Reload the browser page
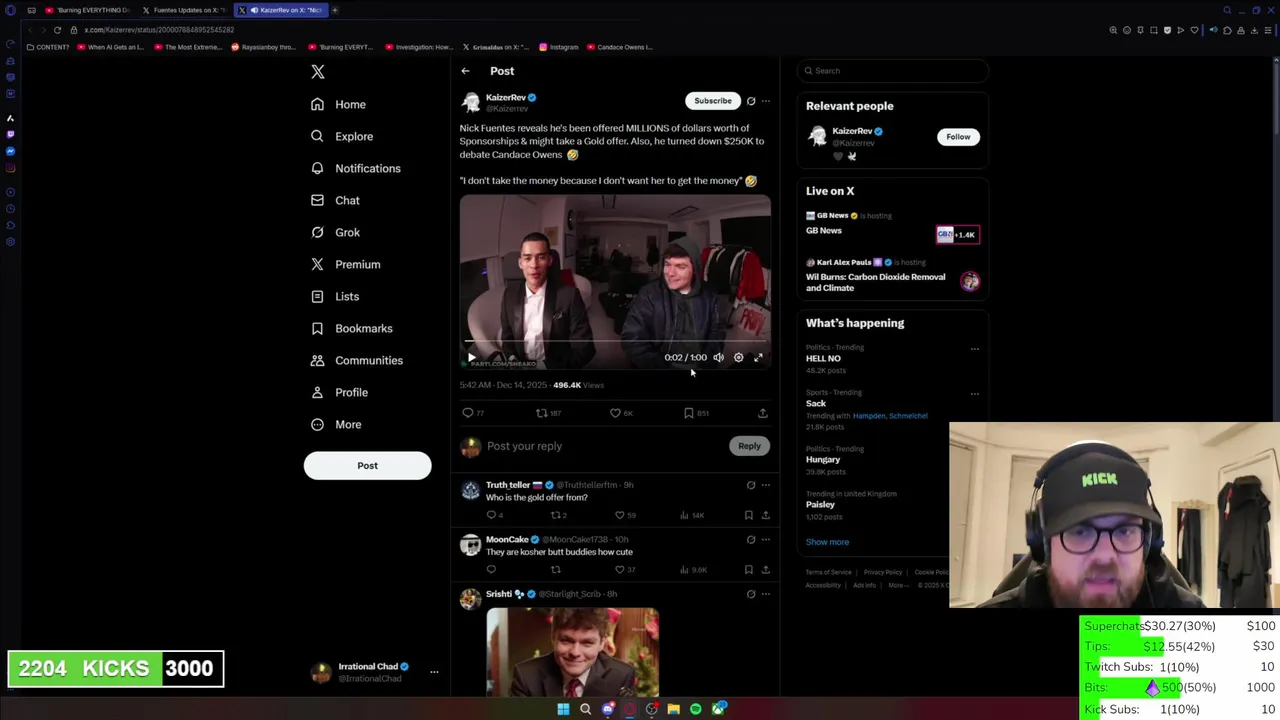 point(57,30)
